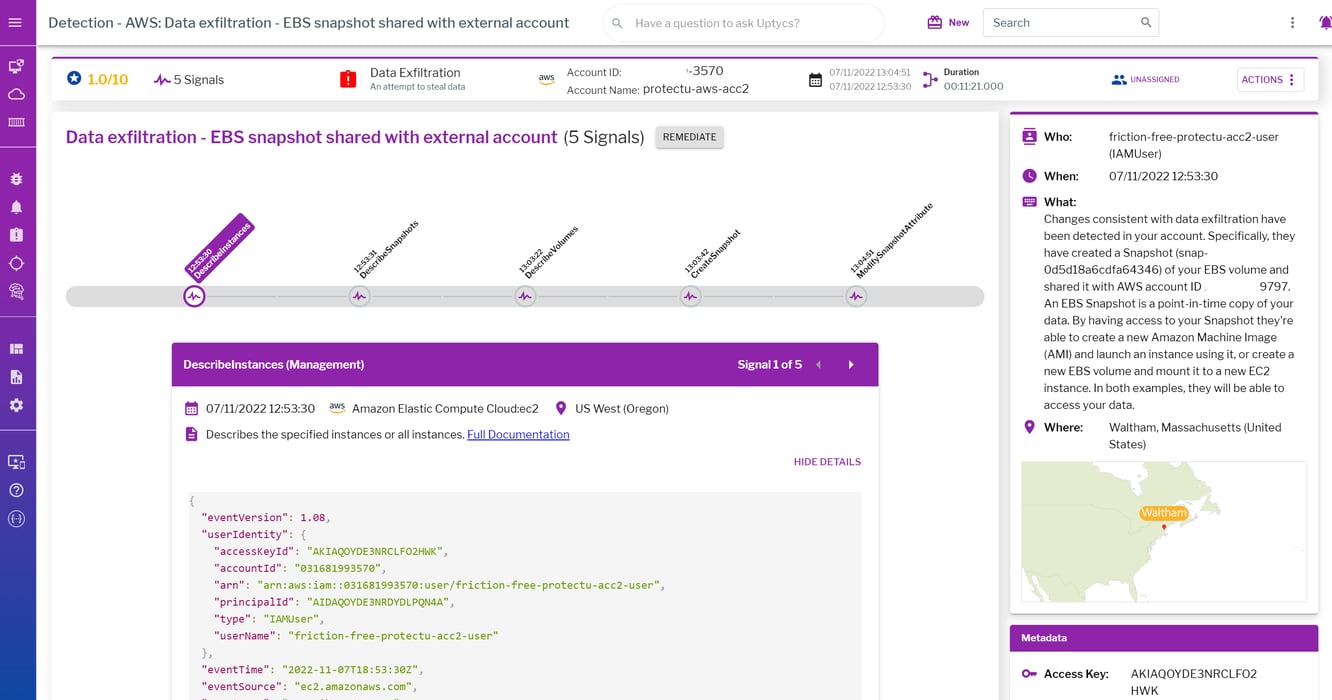Viewport: 1332px width, 700px height.
Task: Open the investigate search icon in sidebar
Action: coord(16,291)
